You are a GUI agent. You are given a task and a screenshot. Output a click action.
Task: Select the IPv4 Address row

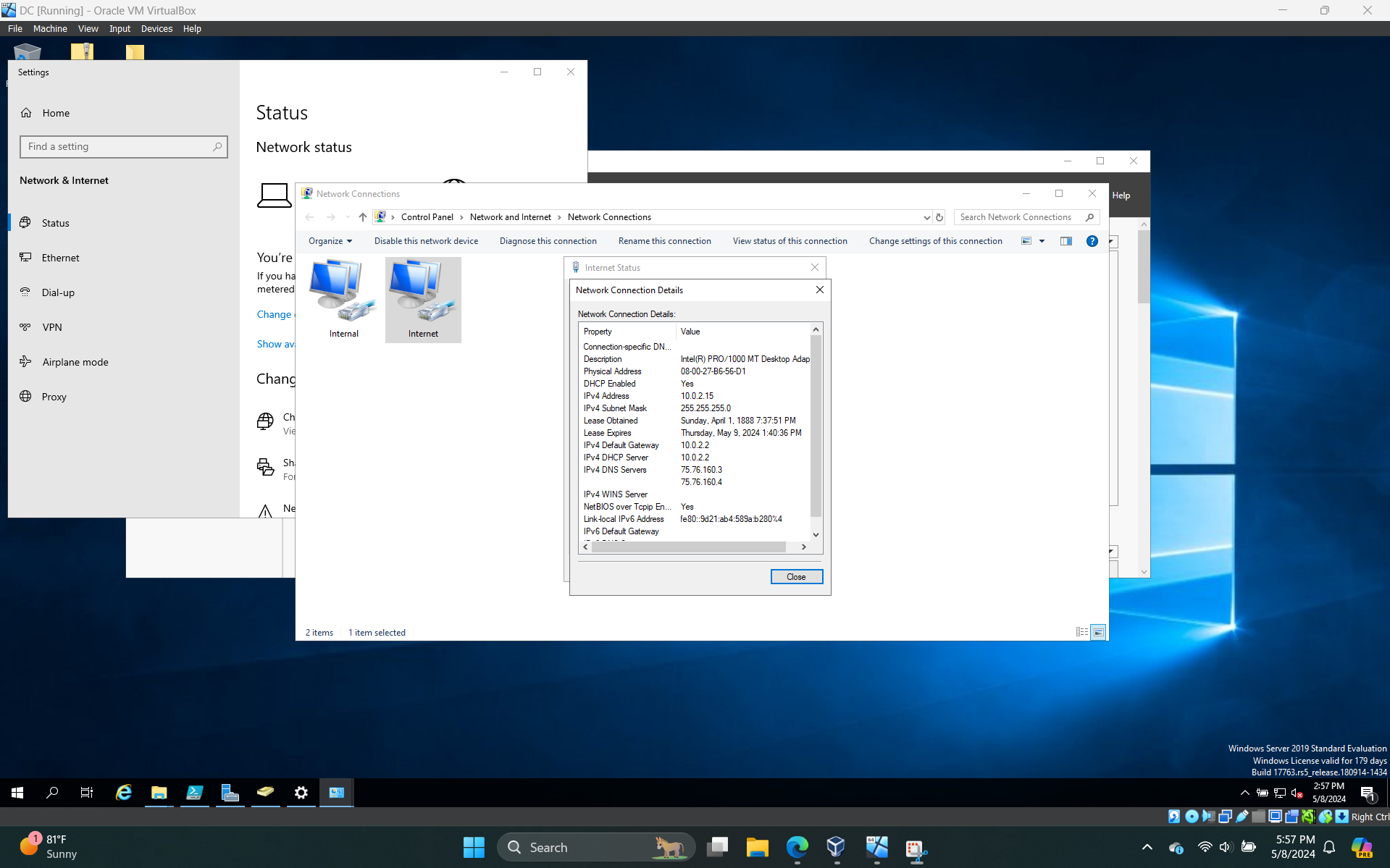pos(695,396)
